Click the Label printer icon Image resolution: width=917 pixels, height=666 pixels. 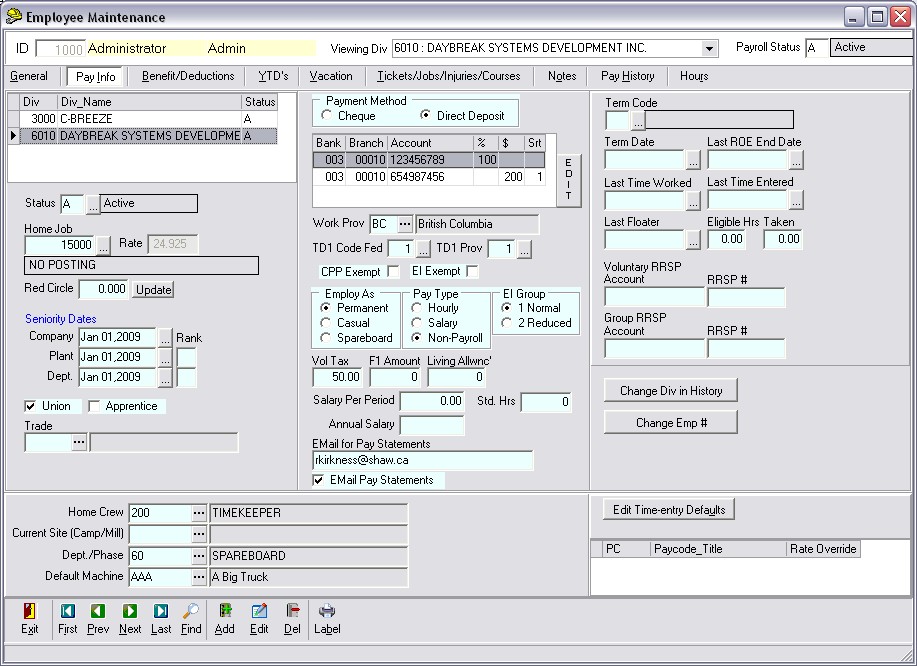pos(327,611)
